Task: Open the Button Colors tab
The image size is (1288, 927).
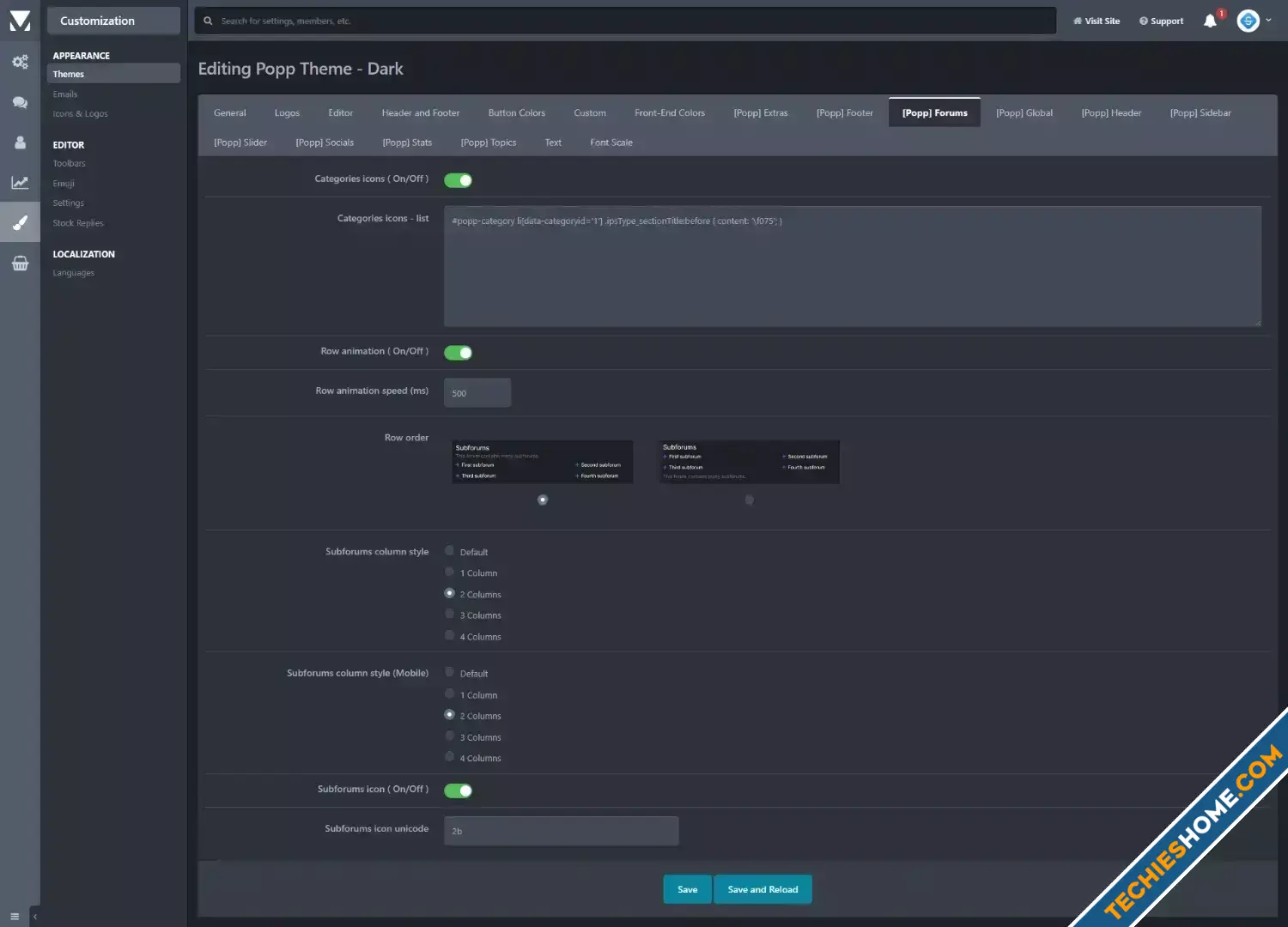Action: point(517,112)
